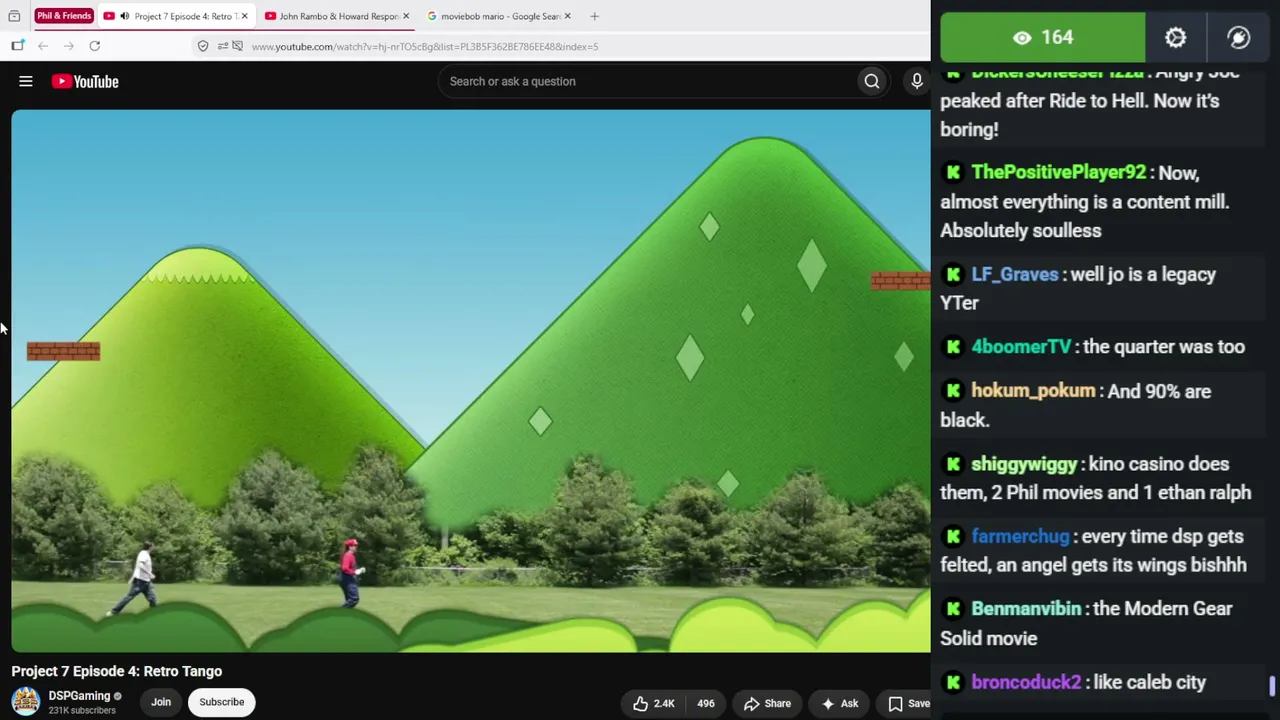Go forward one page in the browser
This screenshot has width=1280, height=720.
(68, 46)
